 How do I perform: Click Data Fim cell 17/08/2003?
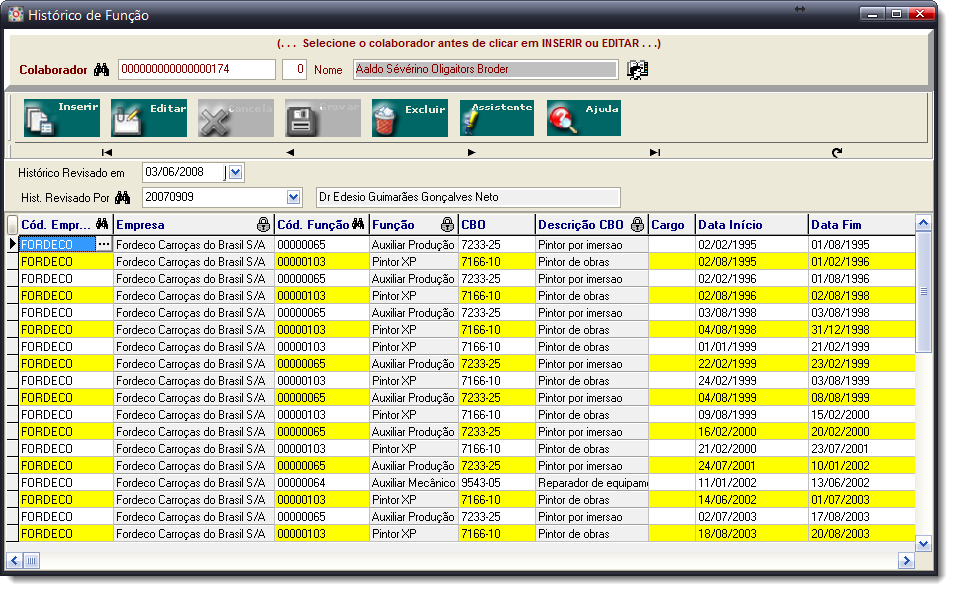point(861,517)
